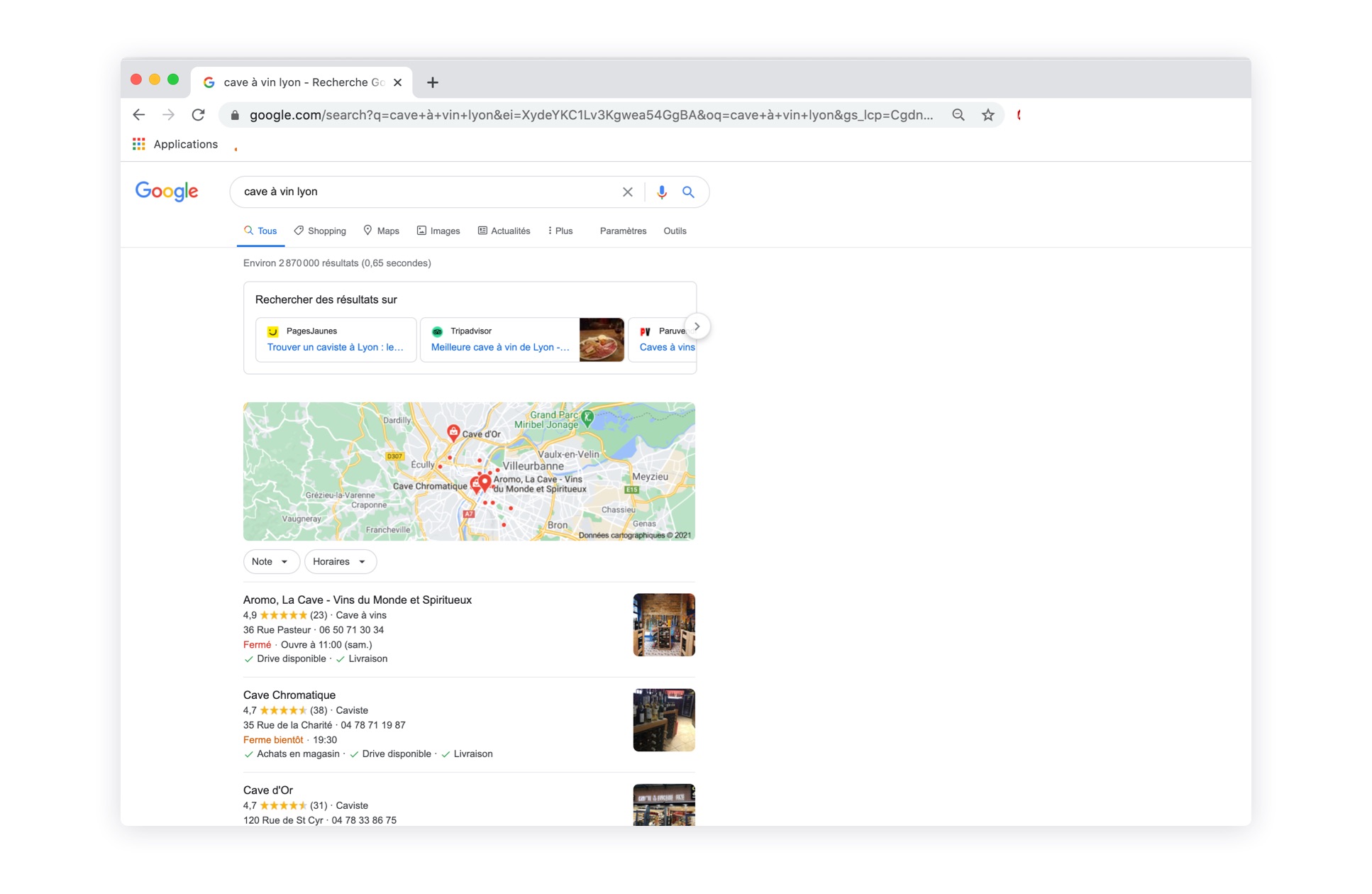Image resolution: width=1372 pixels, height=894 pixels.
Task: Click '35 Rue de la Charité' address text
Action: pyautogui.click(x=287, y=725)
